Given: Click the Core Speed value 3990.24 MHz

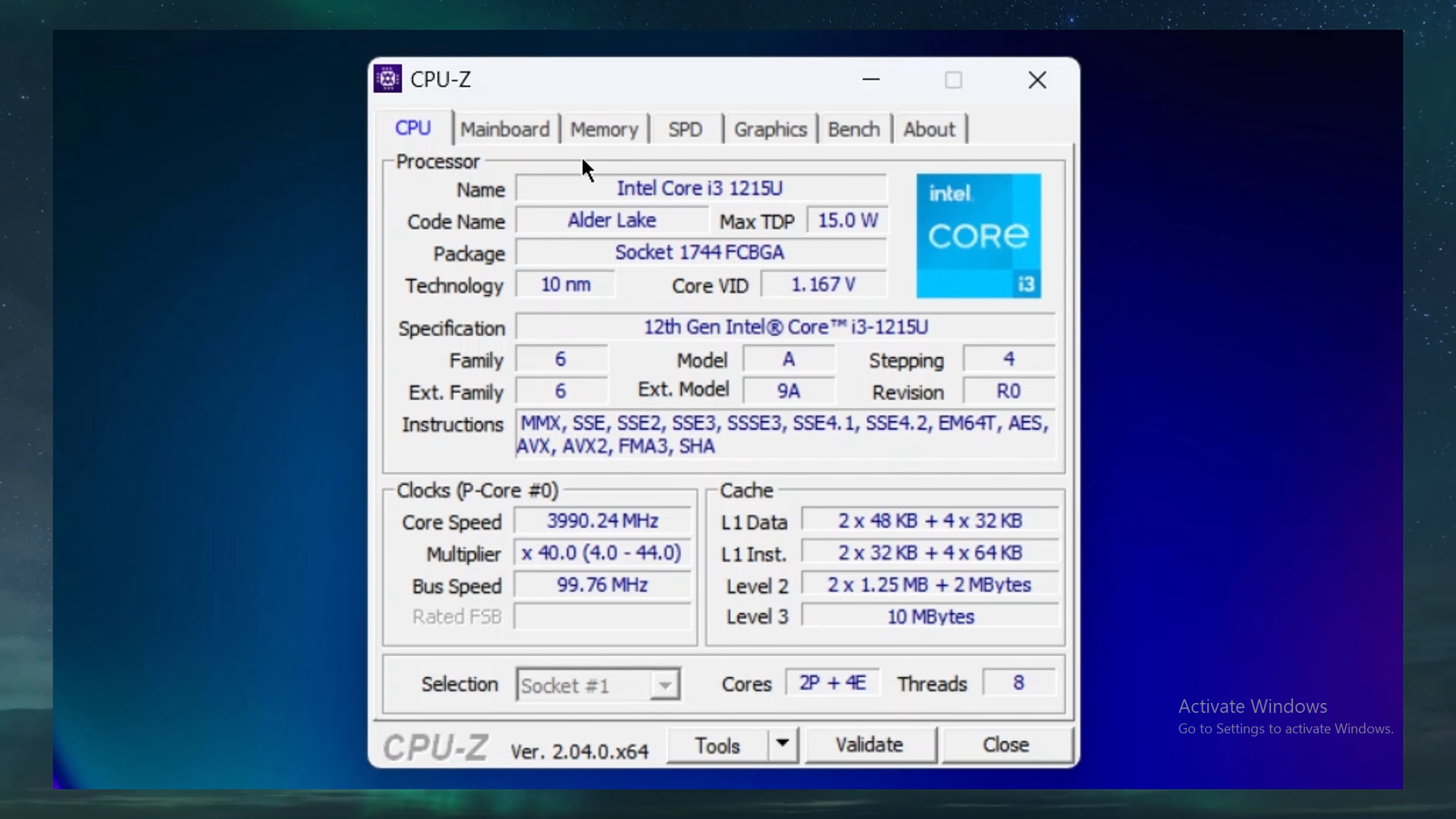Looking at the screenshot, I should 603,521.
